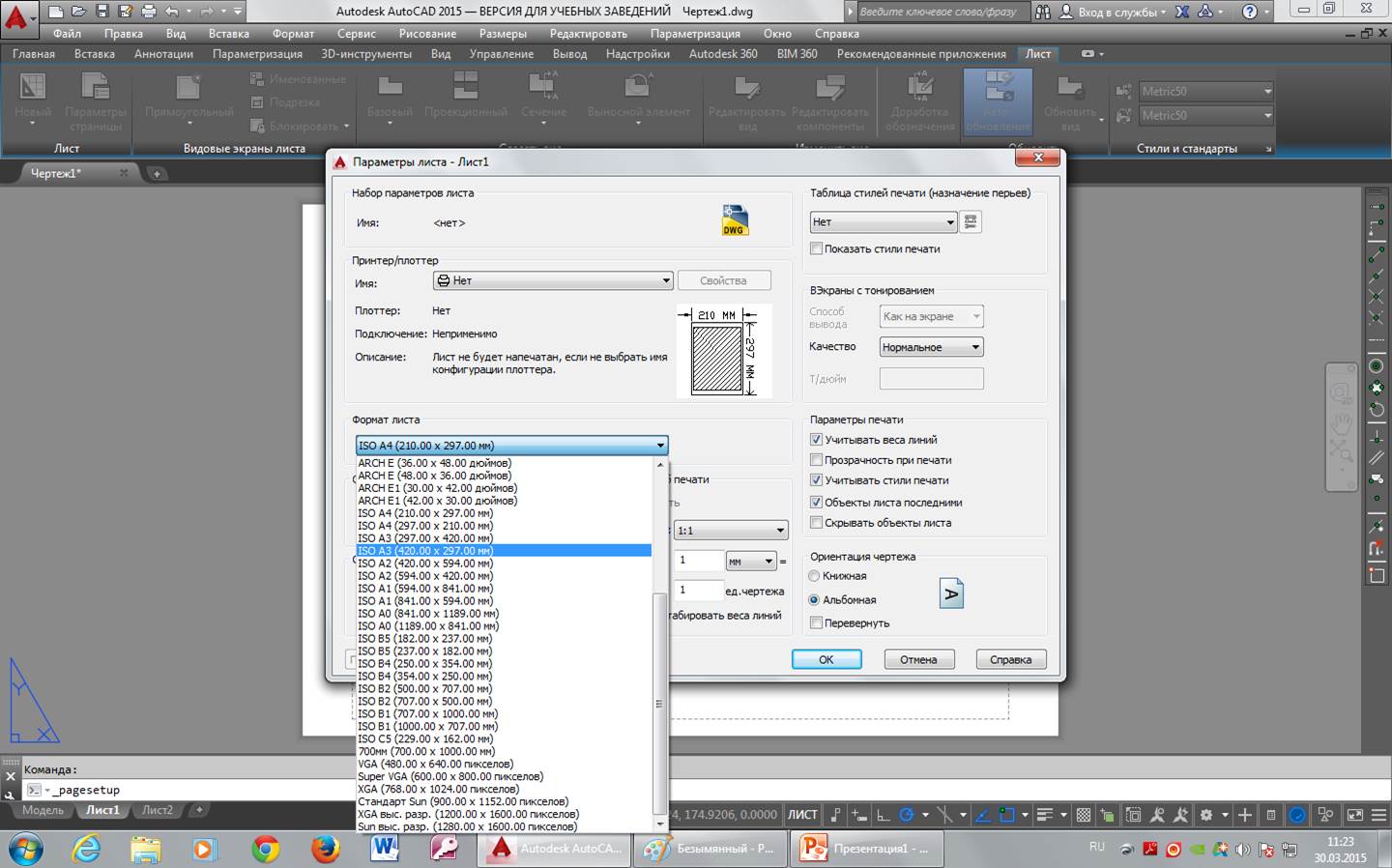Click the binoculars search icon
The width and height of the screenshot is (1392, 868).
point(1043,13)
